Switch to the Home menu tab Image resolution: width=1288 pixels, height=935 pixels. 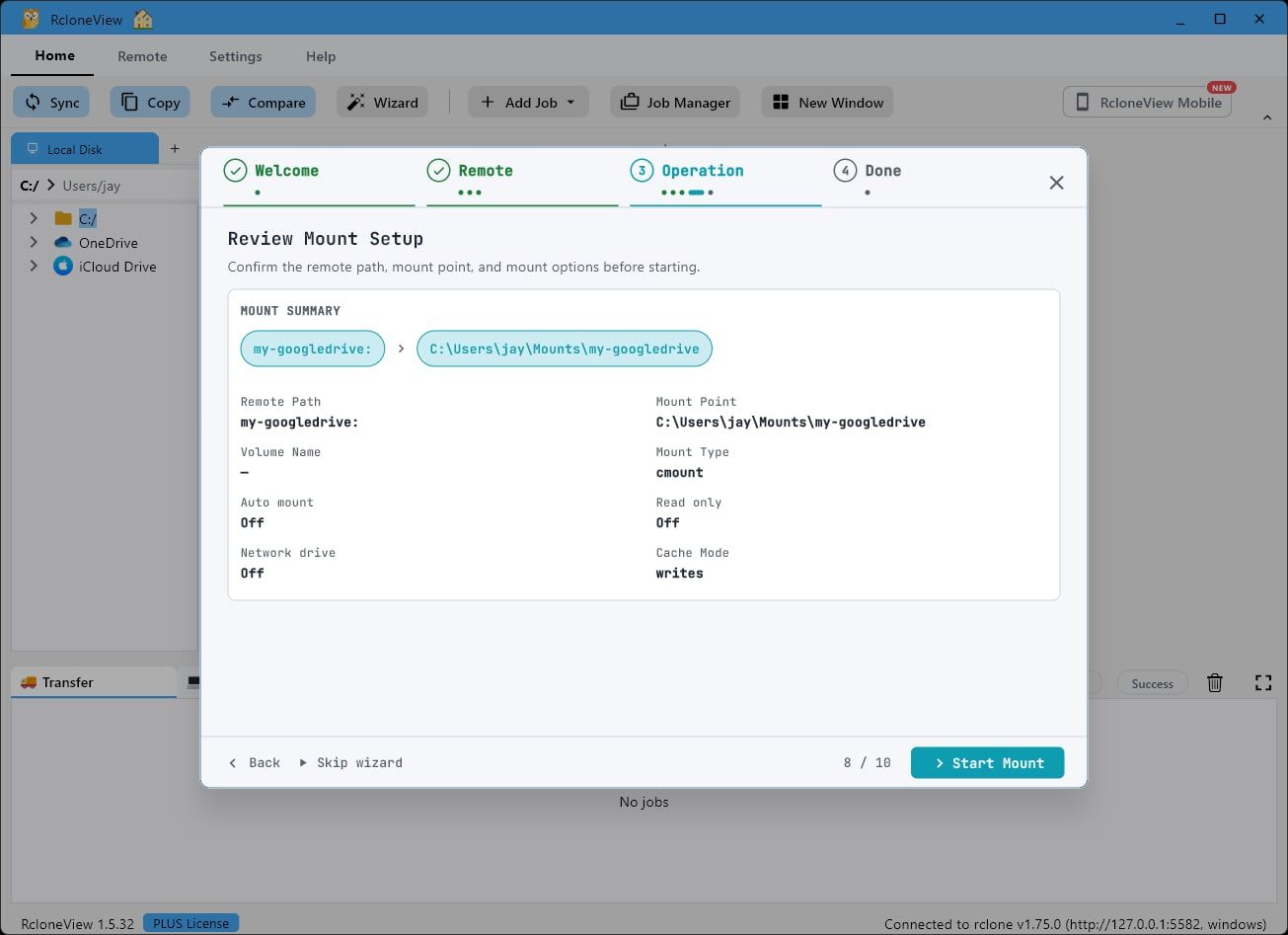54,56
